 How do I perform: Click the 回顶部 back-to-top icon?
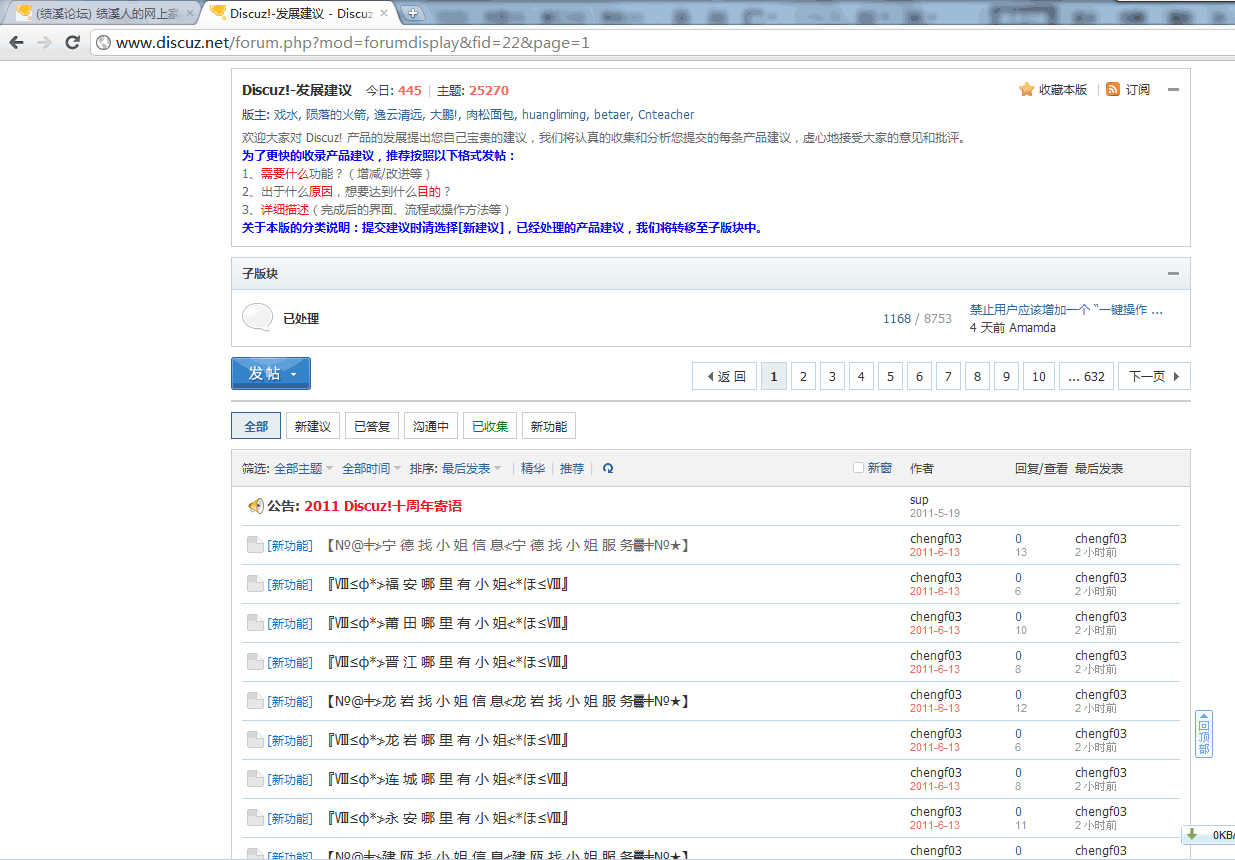click(1204, 734)
